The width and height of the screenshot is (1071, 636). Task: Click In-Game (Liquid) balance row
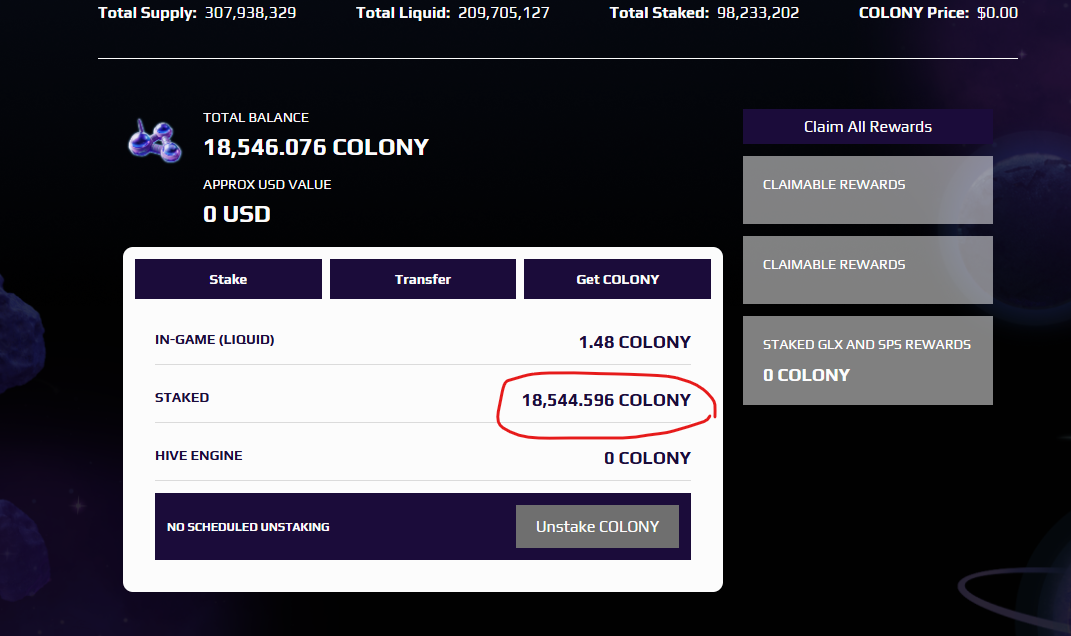point(423,341)
